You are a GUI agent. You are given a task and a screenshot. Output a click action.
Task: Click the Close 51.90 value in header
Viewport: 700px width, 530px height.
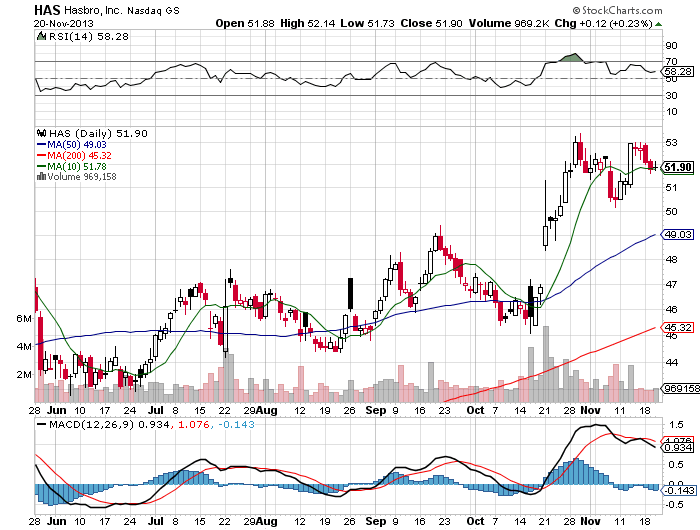click(x=431, y=23)
